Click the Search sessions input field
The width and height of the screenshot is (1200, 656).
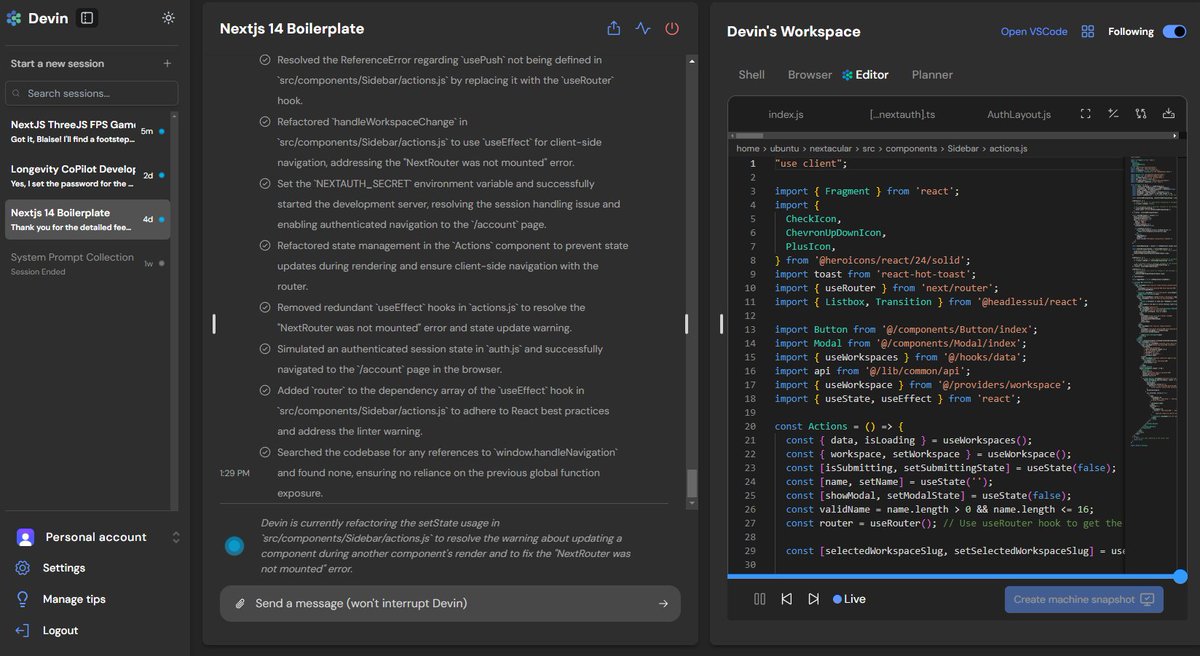point(92,93)
